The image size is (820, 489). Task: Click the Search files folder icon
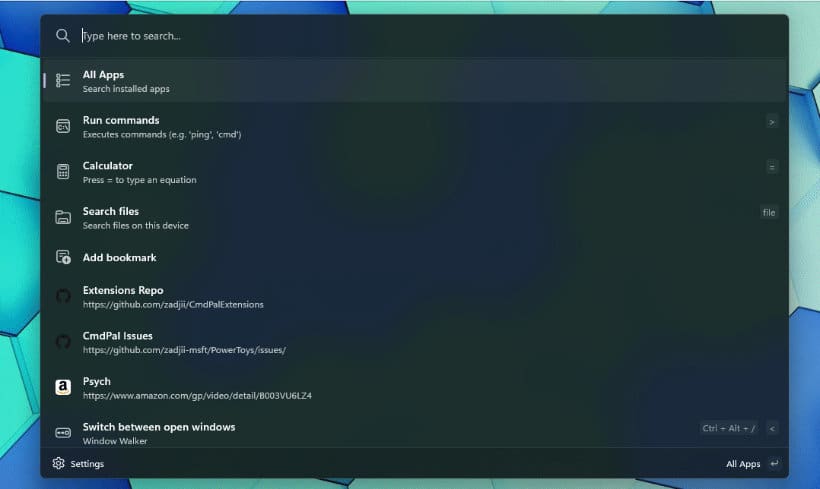(x=63, y=217)
